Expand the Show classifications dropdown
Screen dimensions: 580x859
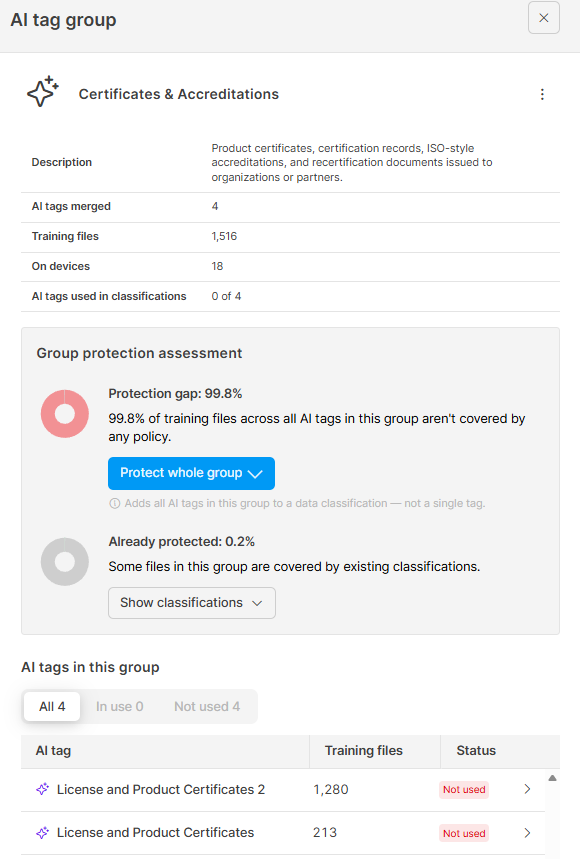192,603
